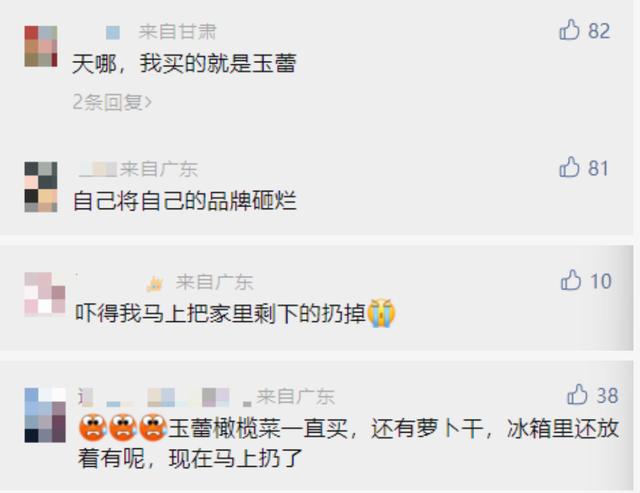
Task: Expand the 2条回复 replies link
Action: (112, 102)
